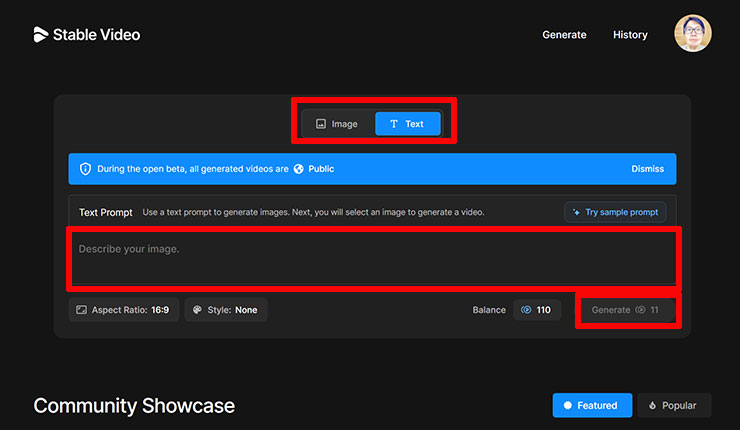This screenshot has width=740, height=430.
Task: Go to History in top navigation
Action: coord(630,35)
